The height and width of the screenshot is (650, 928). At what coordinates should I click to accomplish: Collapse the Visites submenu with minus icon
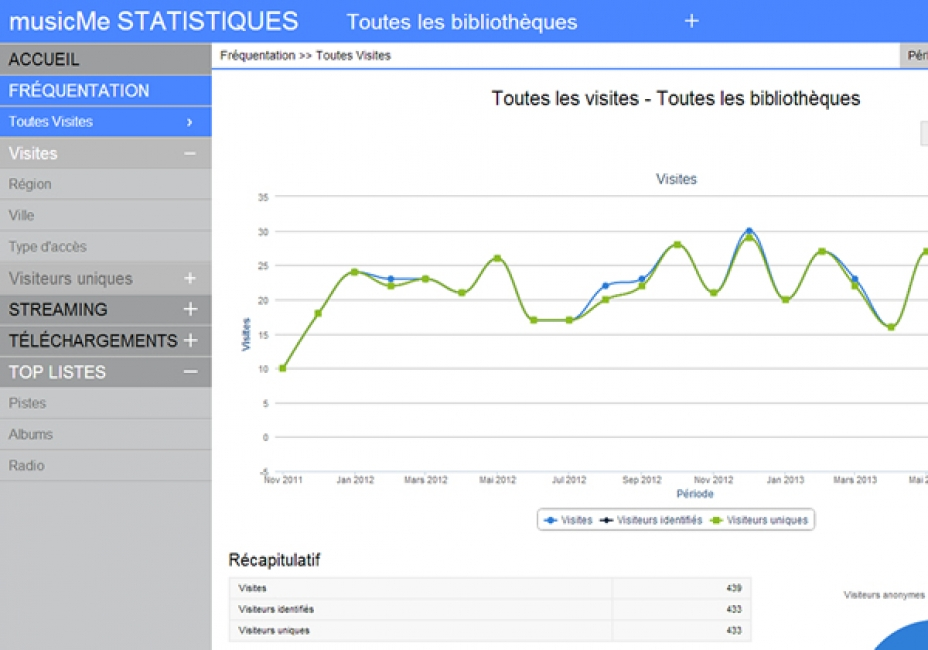(190, 154)
